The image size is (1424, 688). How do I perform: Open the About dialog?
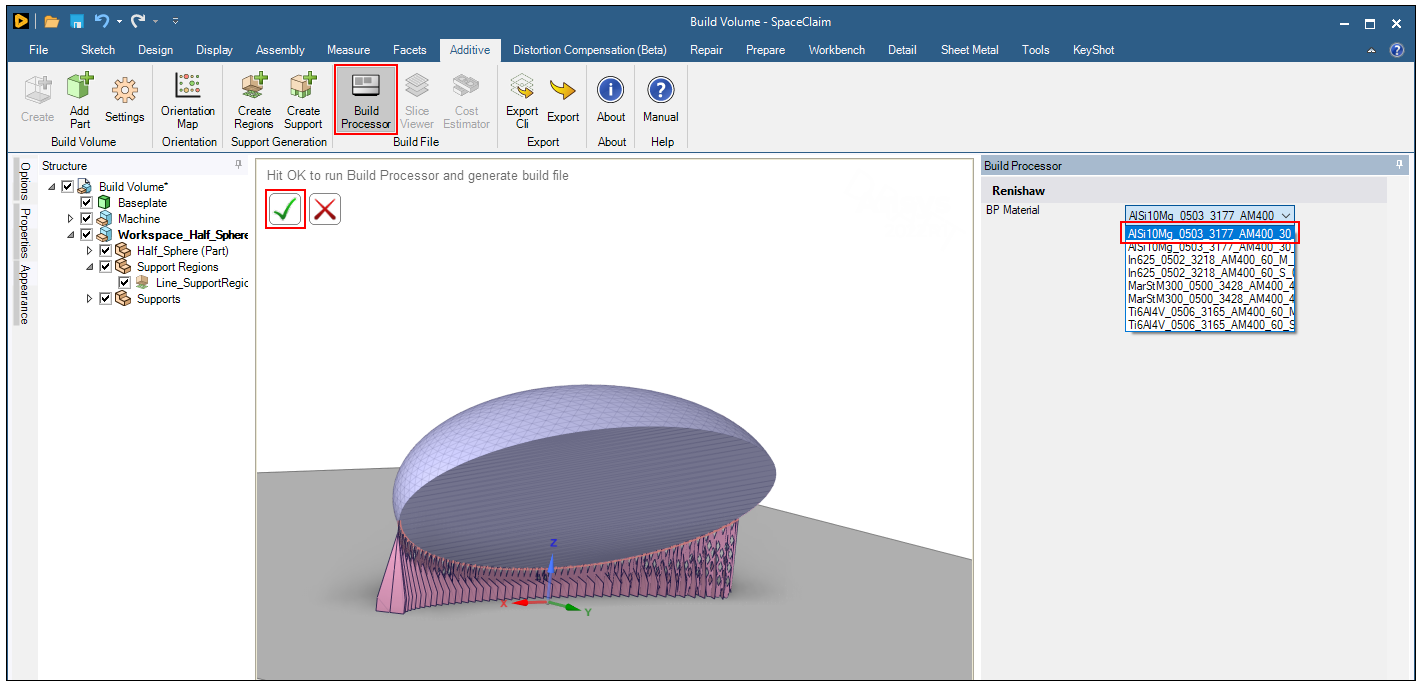coord(610,99)
